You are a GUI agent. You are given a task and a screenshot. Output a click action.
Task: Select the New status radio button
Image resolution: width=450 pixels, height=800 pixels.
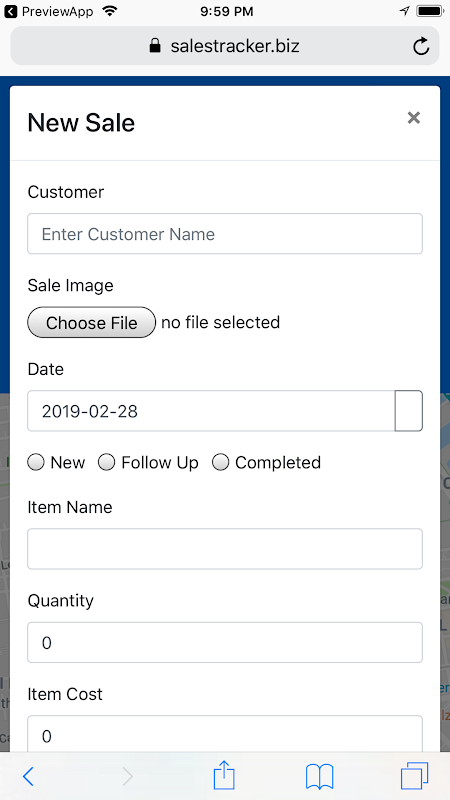tap(36, 463)
